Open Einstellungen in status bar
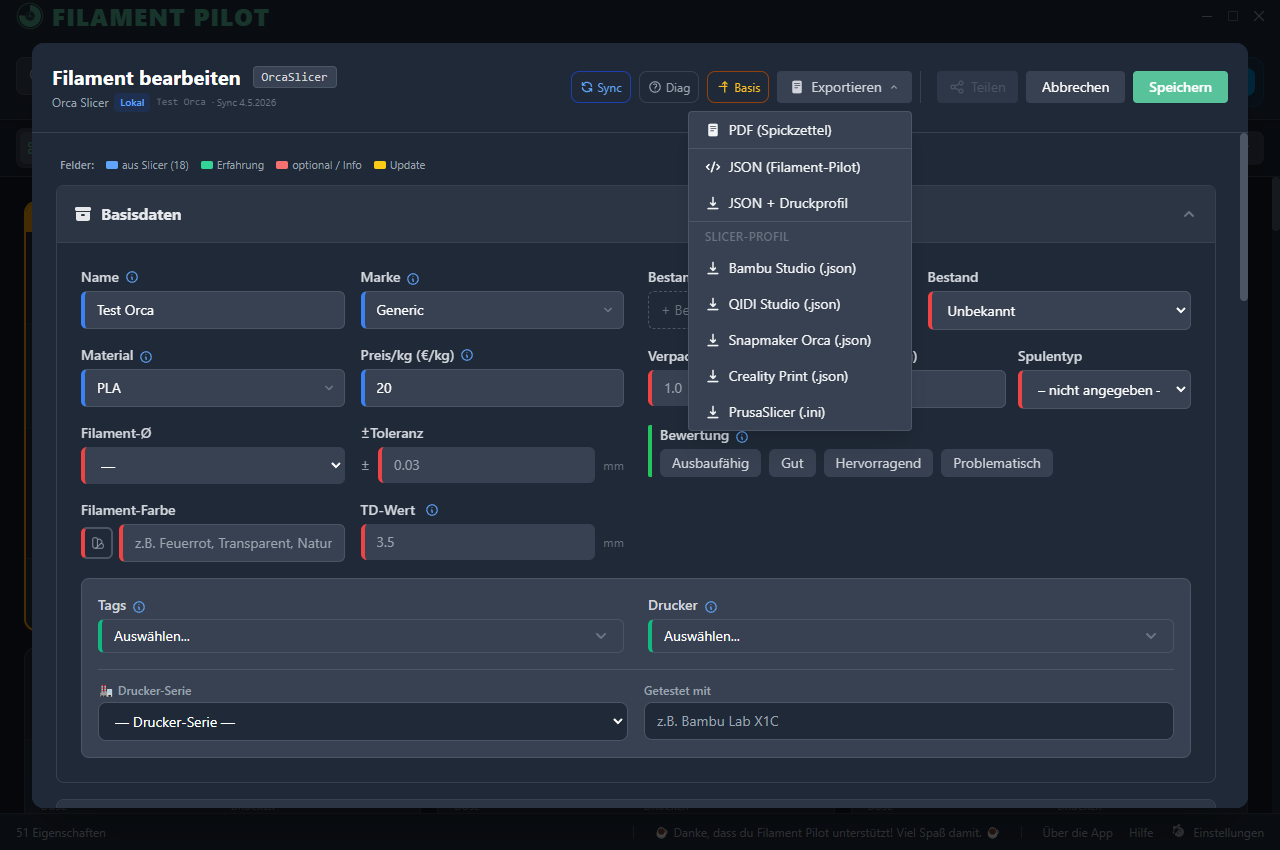1280x850 pixels. click(x=1228, y=833)
